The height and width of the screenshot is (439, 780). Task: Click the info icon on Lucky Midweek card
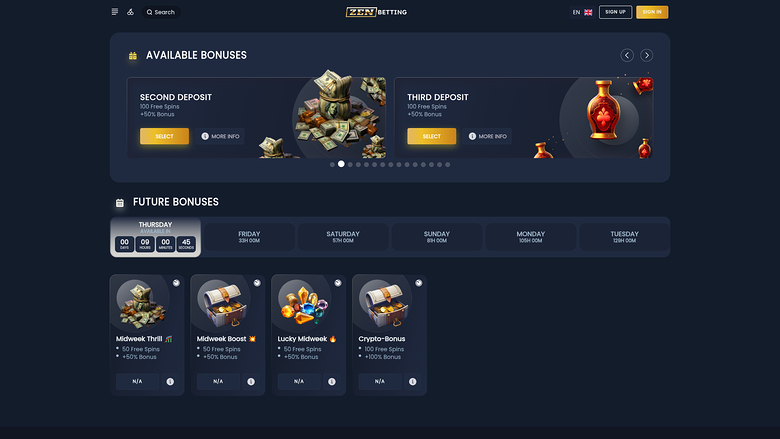[x=332, y=382]
